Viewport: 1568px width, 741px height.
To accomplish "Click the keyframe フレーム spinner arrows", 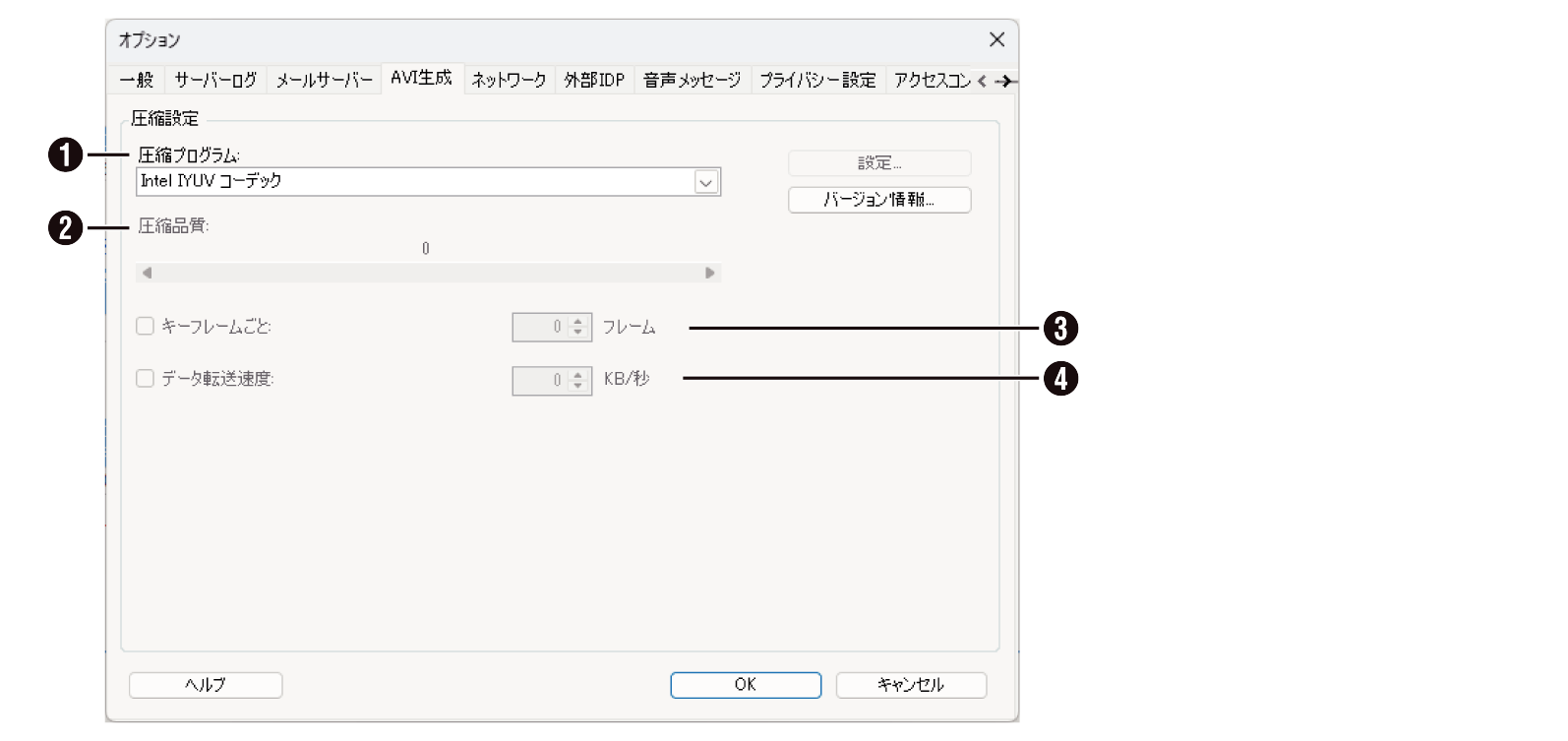I will (578, 327).
